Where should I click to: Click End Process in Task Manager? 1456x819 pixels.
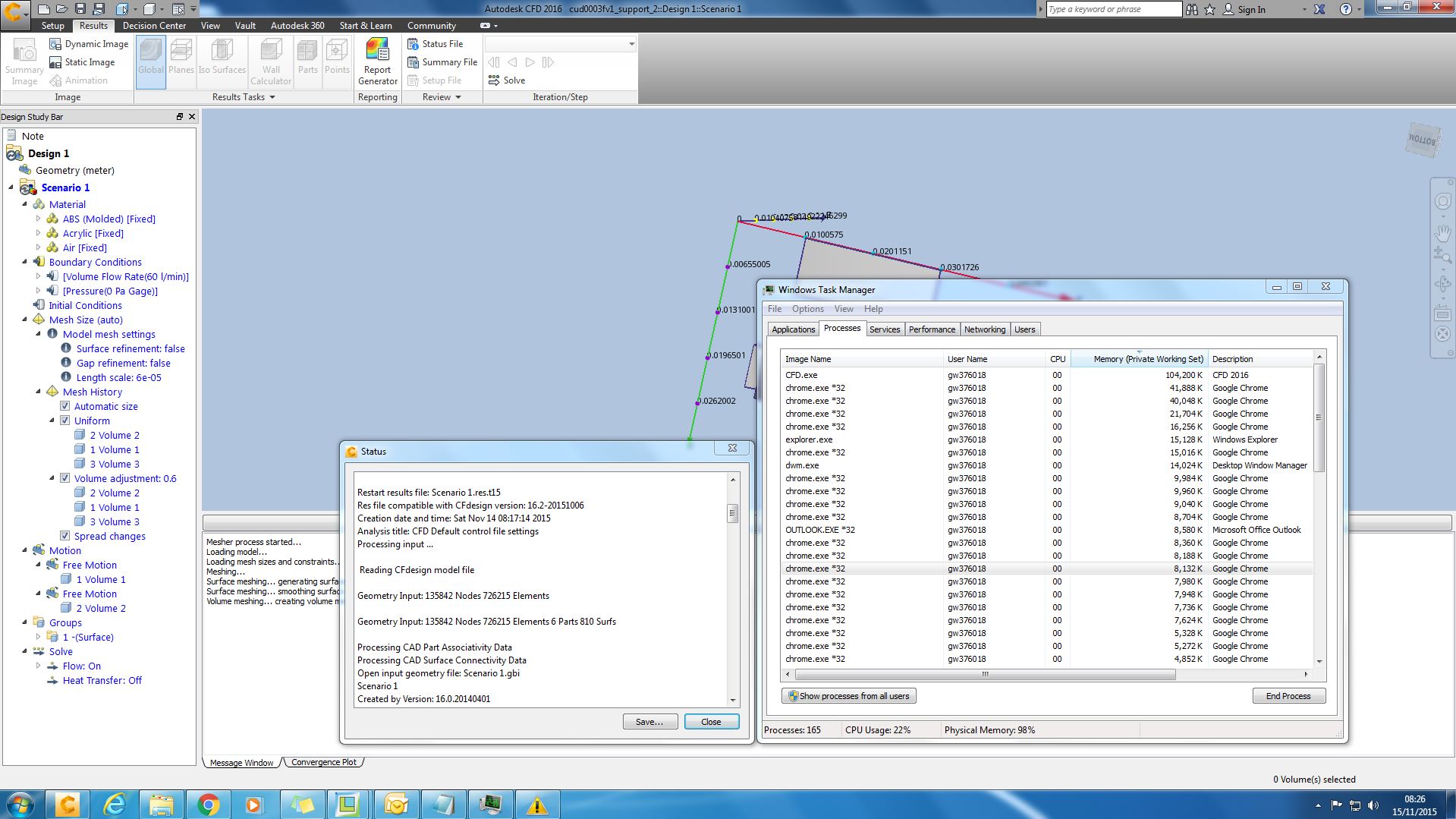point(1288,696)
